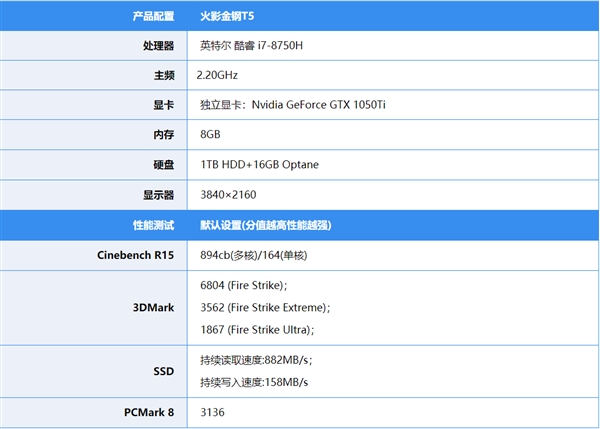Select the 6804 Fire Strike score
The image size is (600, 429).
pyautogui.click(x=252, y=285)
